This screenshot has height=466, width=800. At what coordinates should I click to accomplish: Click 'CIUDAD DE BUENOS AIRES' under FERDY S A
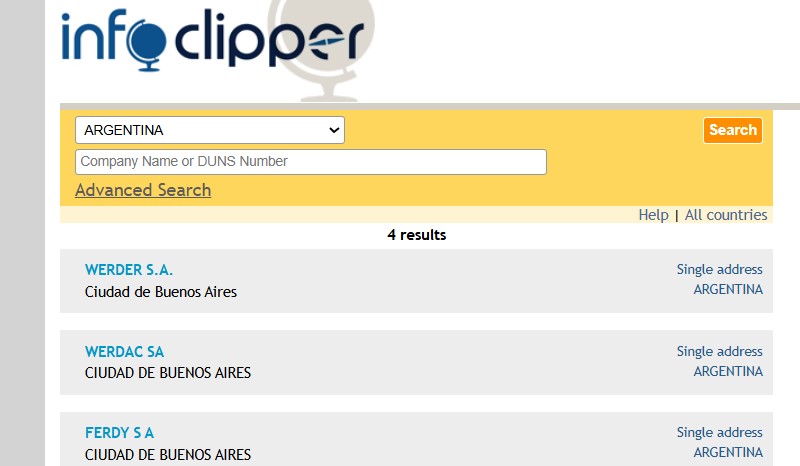point(168,454)
